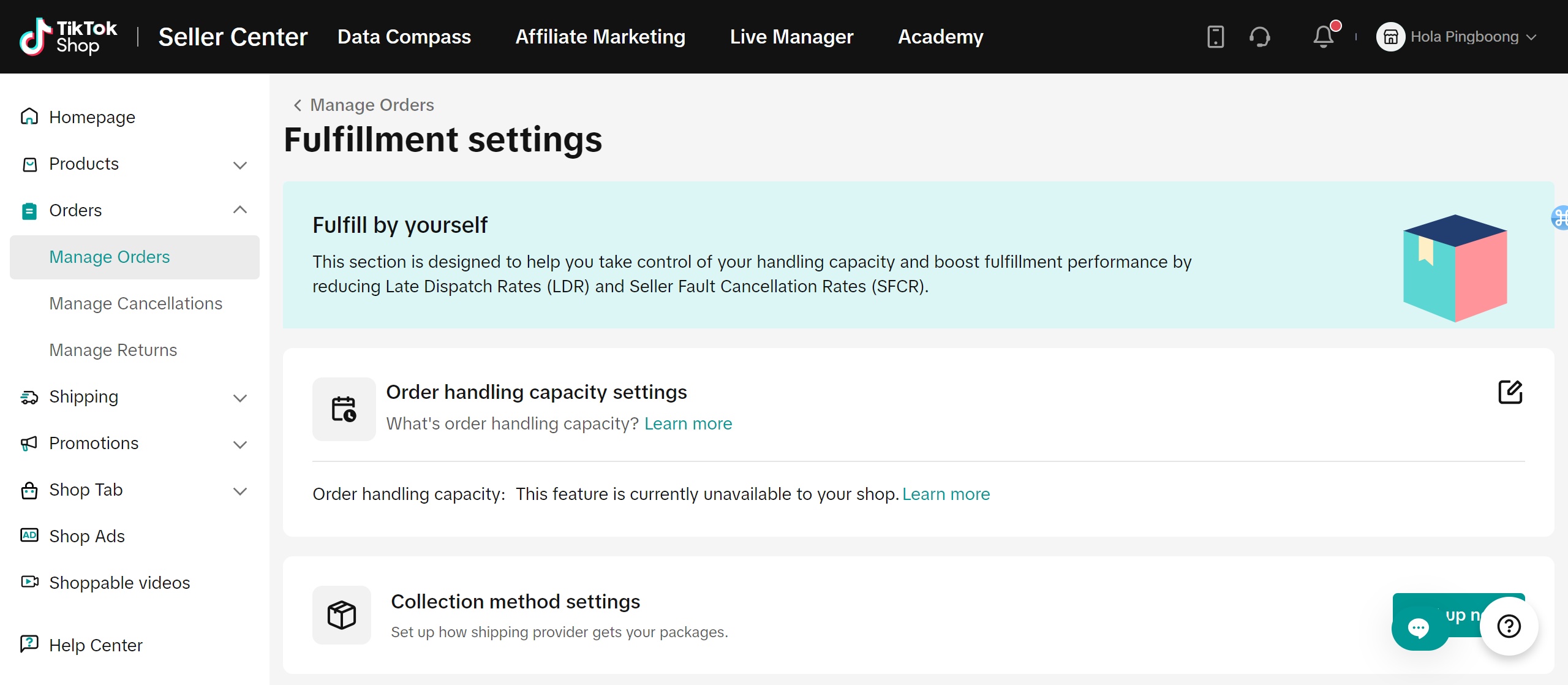Click the TikTok Shop logo
The width and height of the screenshot is (1568, 685).
tap(68, 37)
